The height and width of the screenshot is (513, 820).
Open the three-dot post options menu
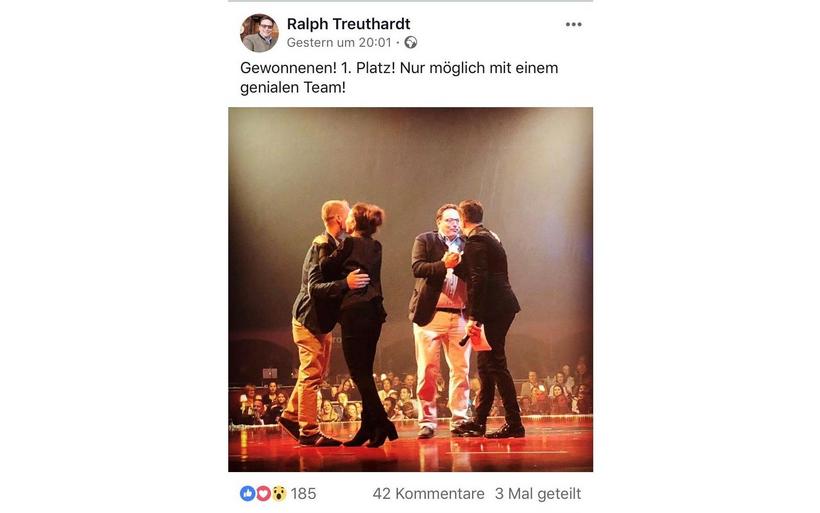pos(573,25)
